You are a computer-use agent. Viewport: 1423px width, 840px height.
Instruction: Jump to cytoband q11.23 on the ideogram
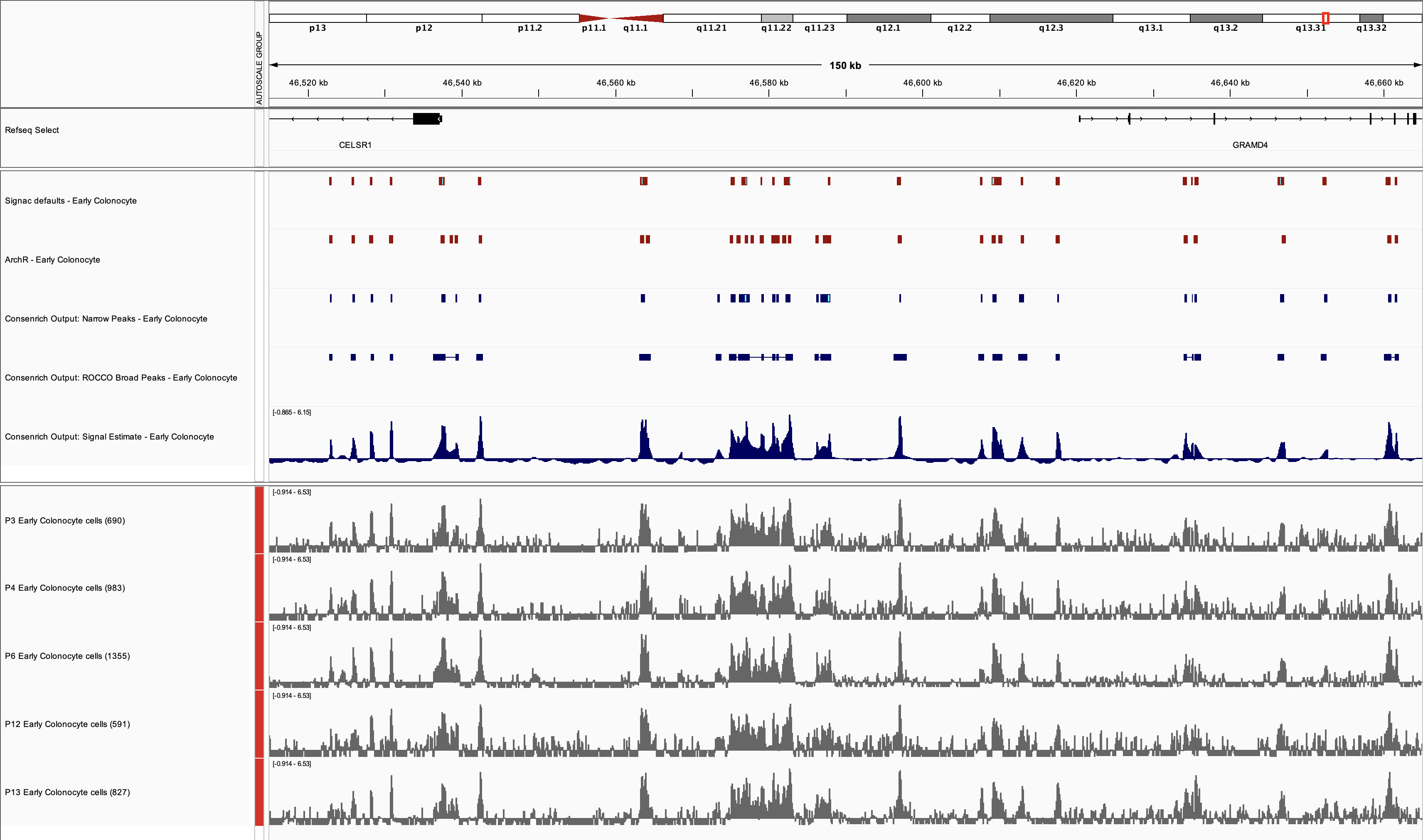click(x=820, y=18)
